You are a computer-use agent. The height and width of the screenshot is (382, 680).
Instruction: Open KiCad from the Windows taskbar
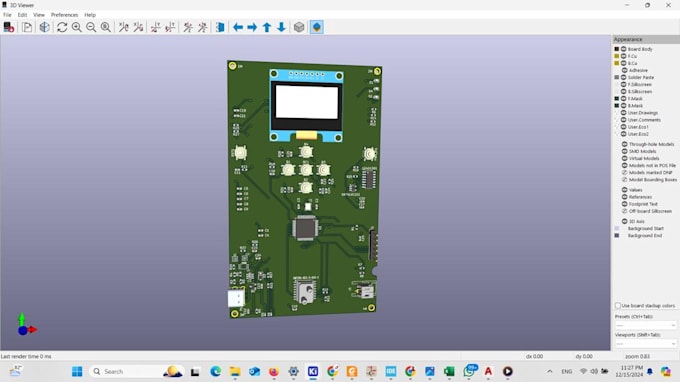click(313, 371)
